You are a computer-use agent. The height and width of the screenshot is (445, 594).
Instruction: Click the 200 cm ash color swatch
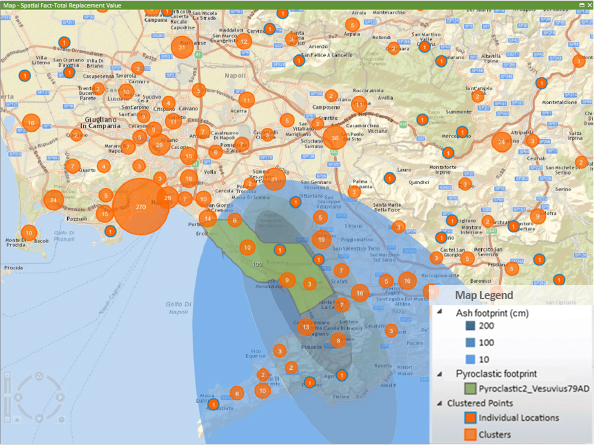[470, 326]
